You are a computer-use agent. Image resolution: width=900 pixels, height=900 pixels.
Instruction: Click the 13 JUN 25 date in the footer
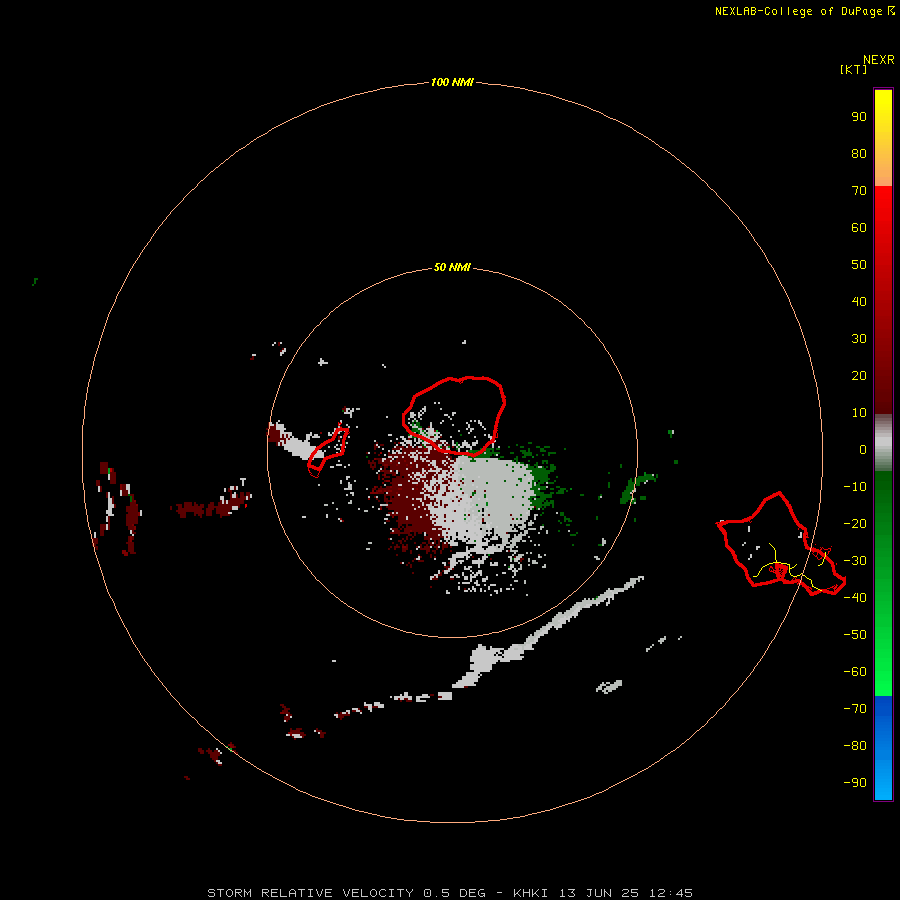[598, 893]
